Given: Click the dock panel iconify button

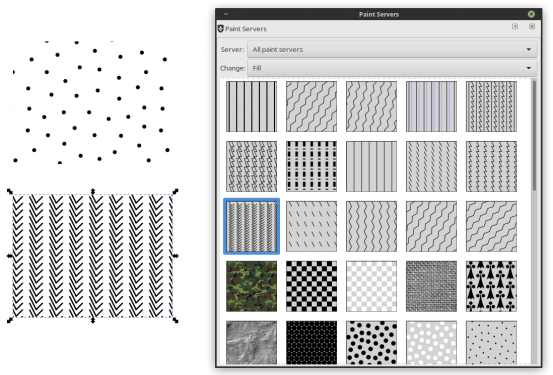Looking at the screenshot, I should tap(515, 27).
